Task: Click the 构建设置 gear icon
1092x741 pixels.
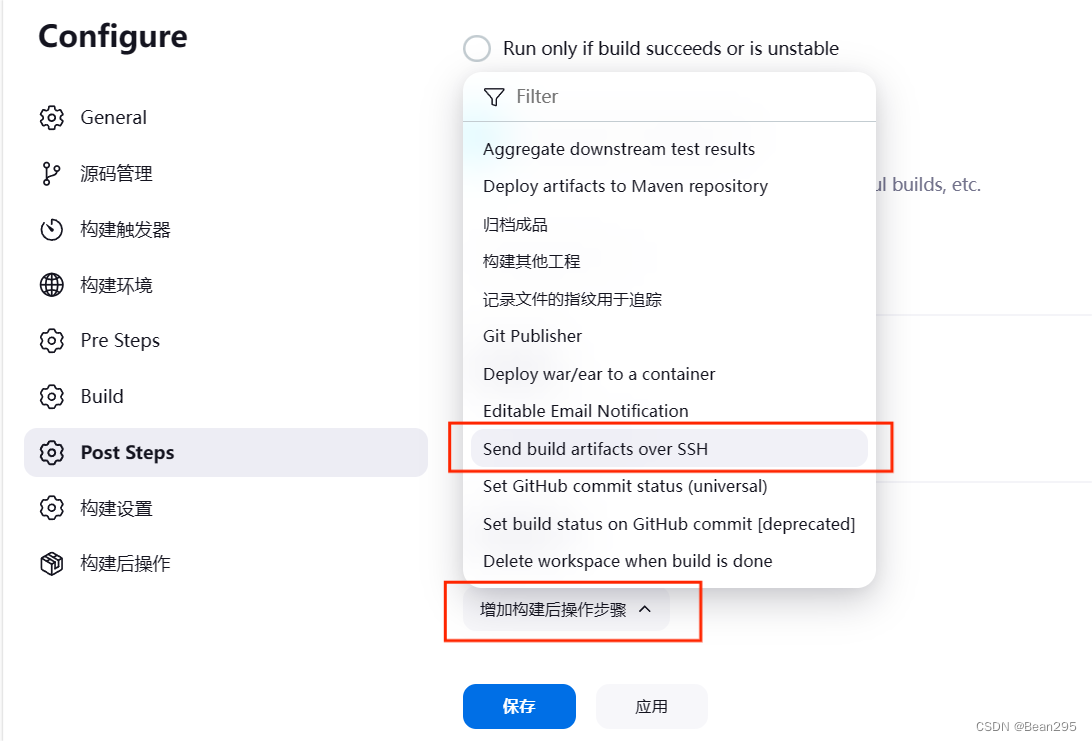Action: [51, 508]
